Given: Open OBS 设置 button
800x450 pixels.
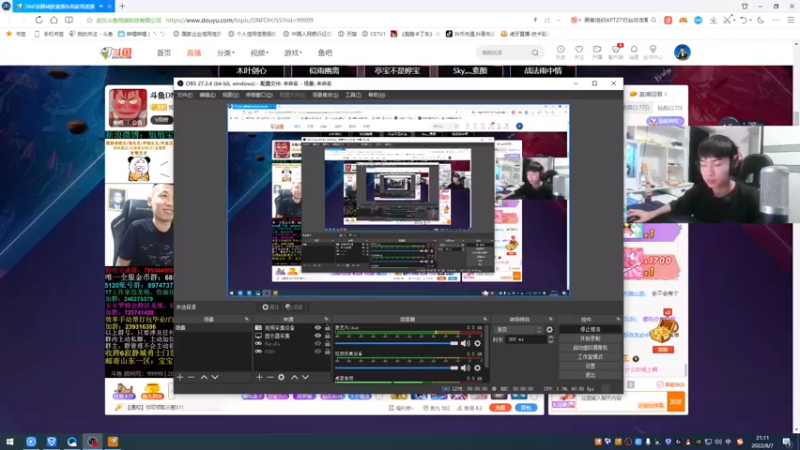Looking at the screenshot, I should (590, 366).
